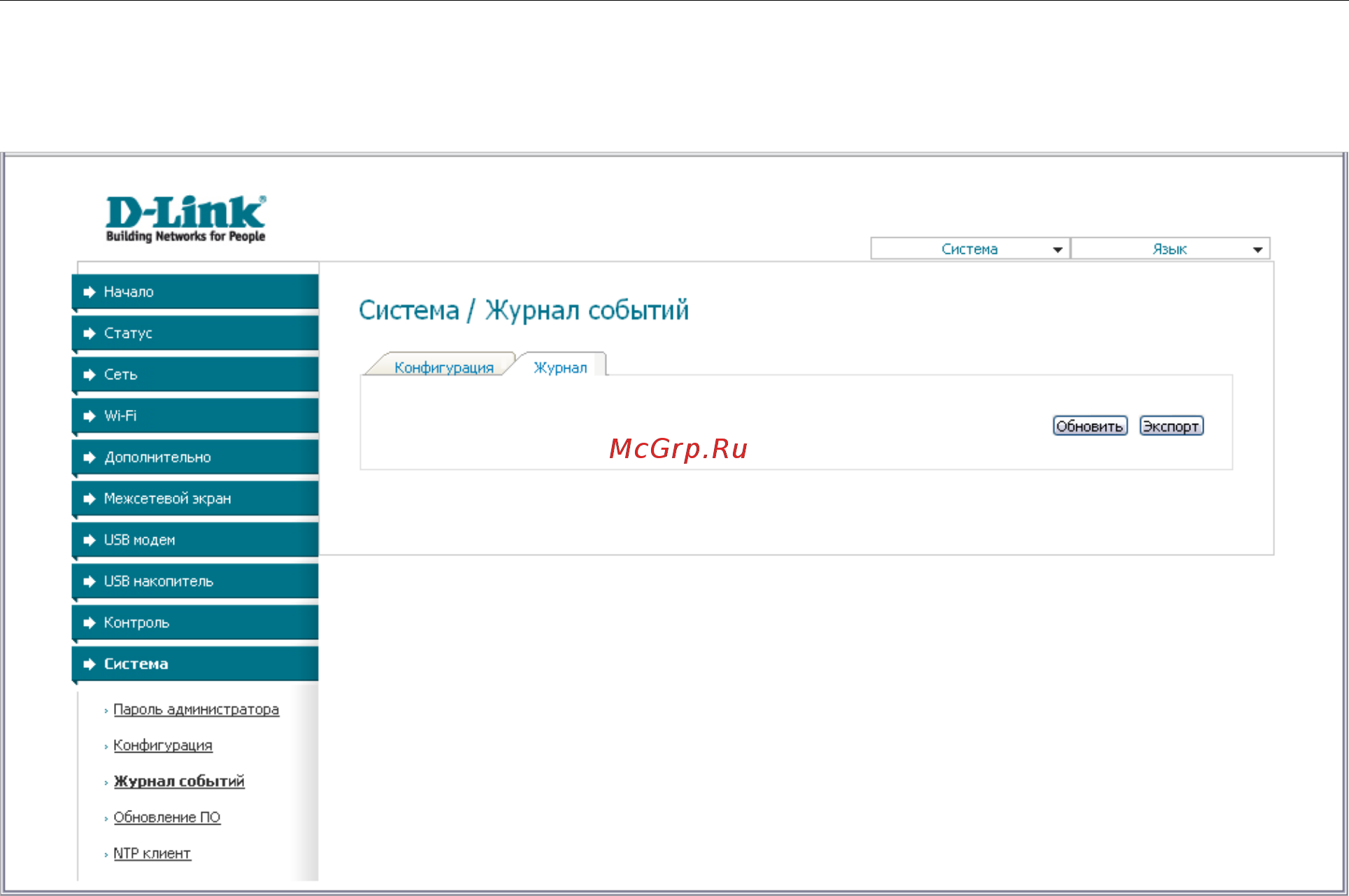Click the Система / Журнал событий heading

[x=524, y=311]
